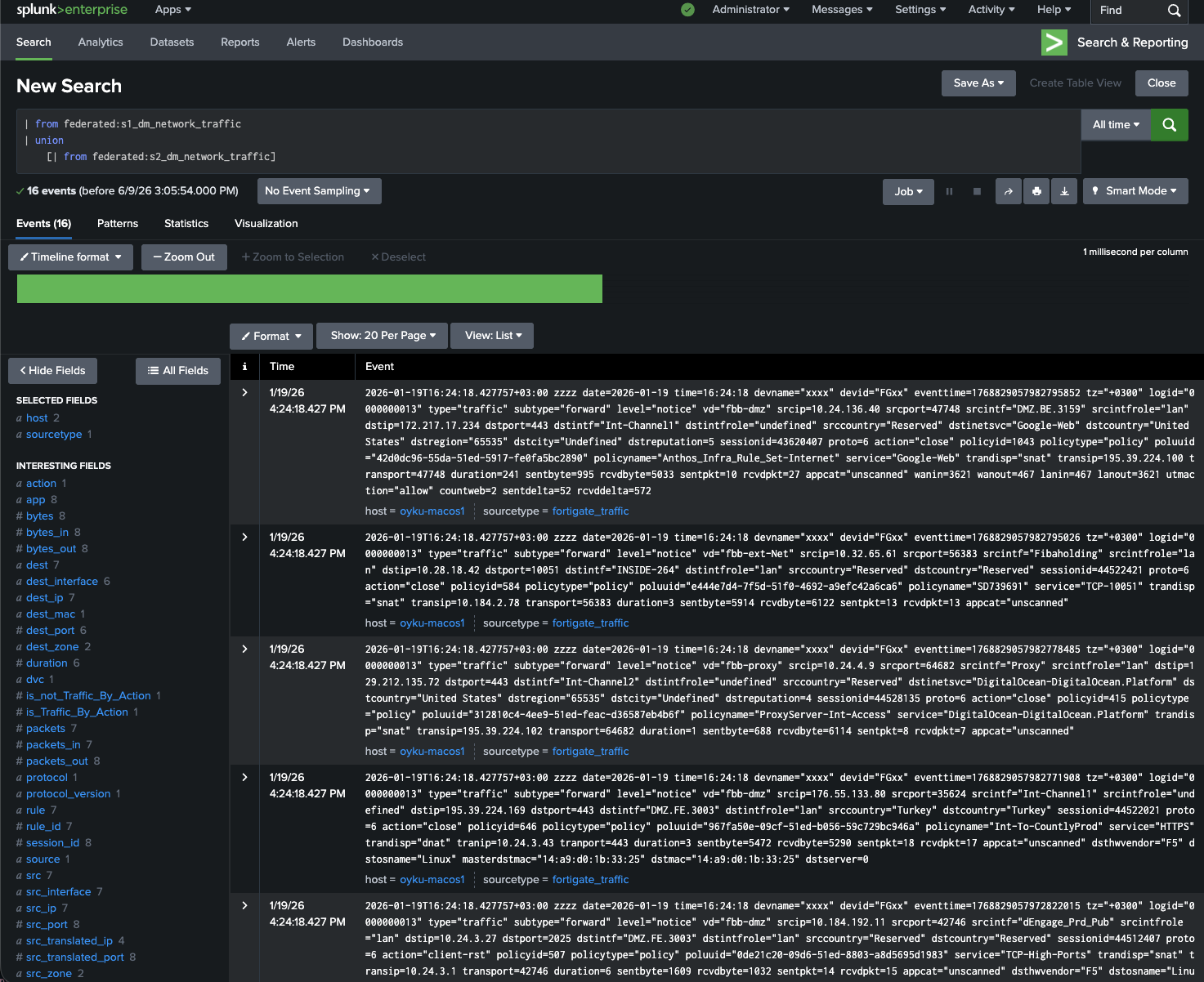Click host value oyku-macos1 in first event
This screenshot has height=982, width=1204.
(x=432, y=511)
